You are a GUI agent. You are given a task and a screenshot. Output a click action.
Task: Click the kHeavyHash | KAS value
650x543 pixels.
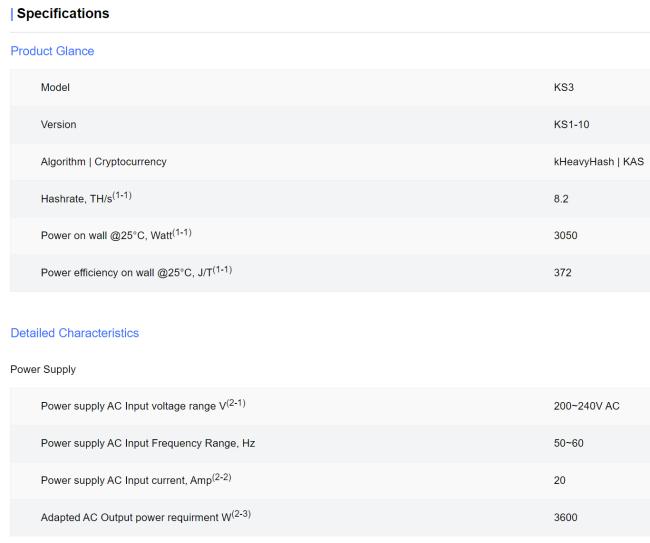(x=599, y=162)
